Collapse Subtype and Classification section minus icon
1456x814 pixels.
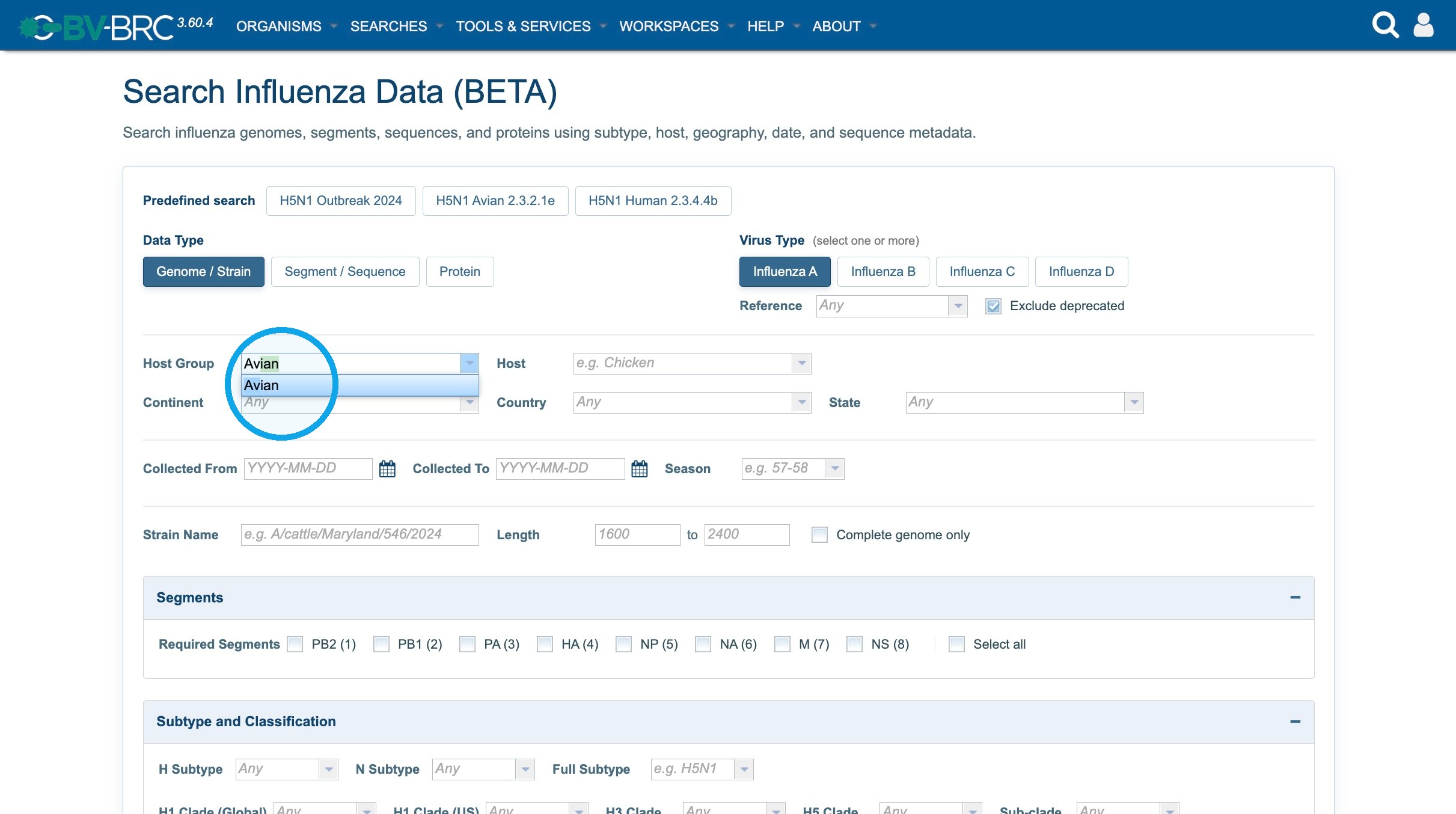pos(1295,721)
